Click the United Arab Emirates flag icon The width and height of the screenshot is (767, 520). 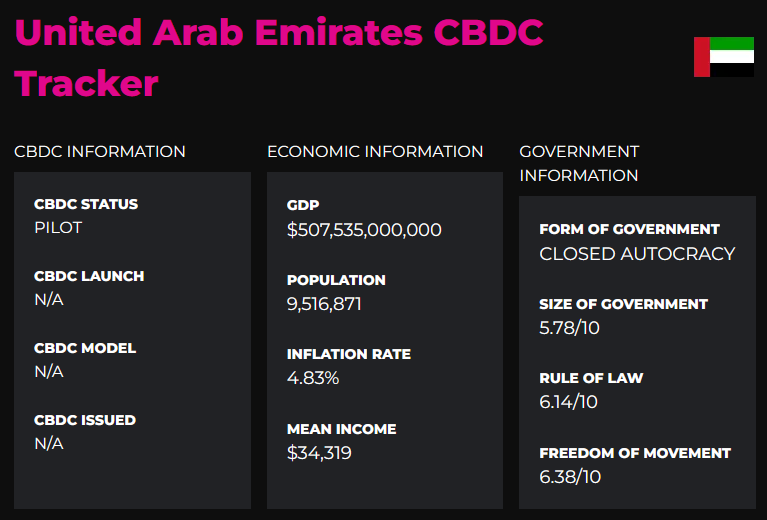[723, 57]
